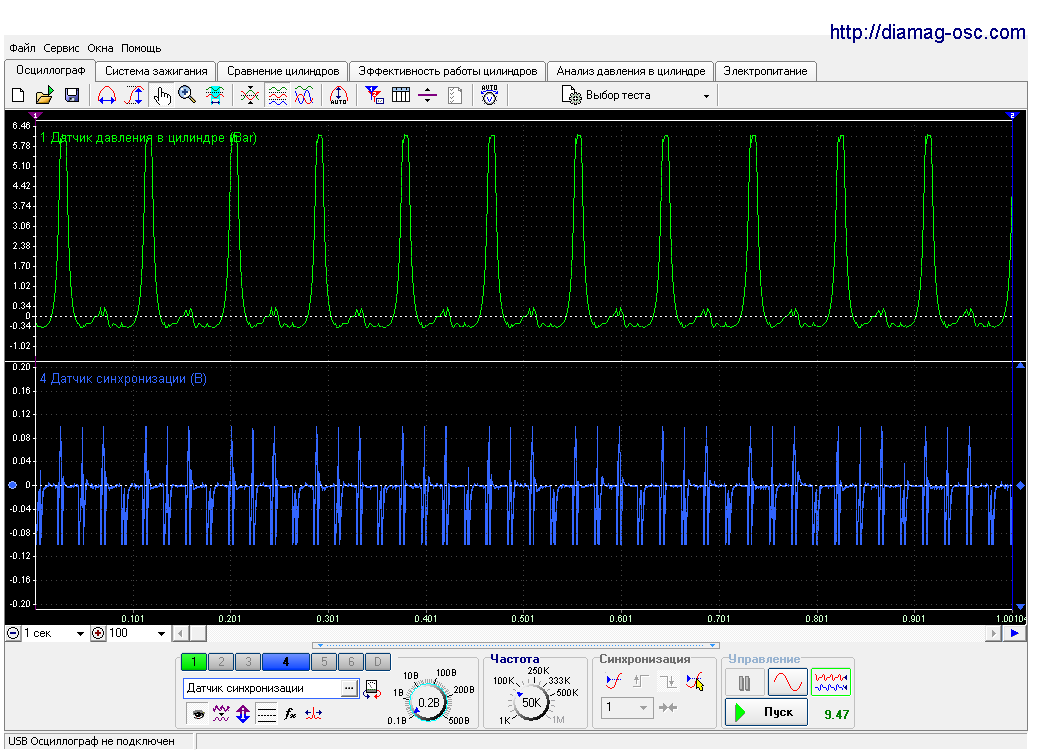1040x754 pixels.
Task: Click the red-blue spike marker icon
Action: click(x=313, y=714)
